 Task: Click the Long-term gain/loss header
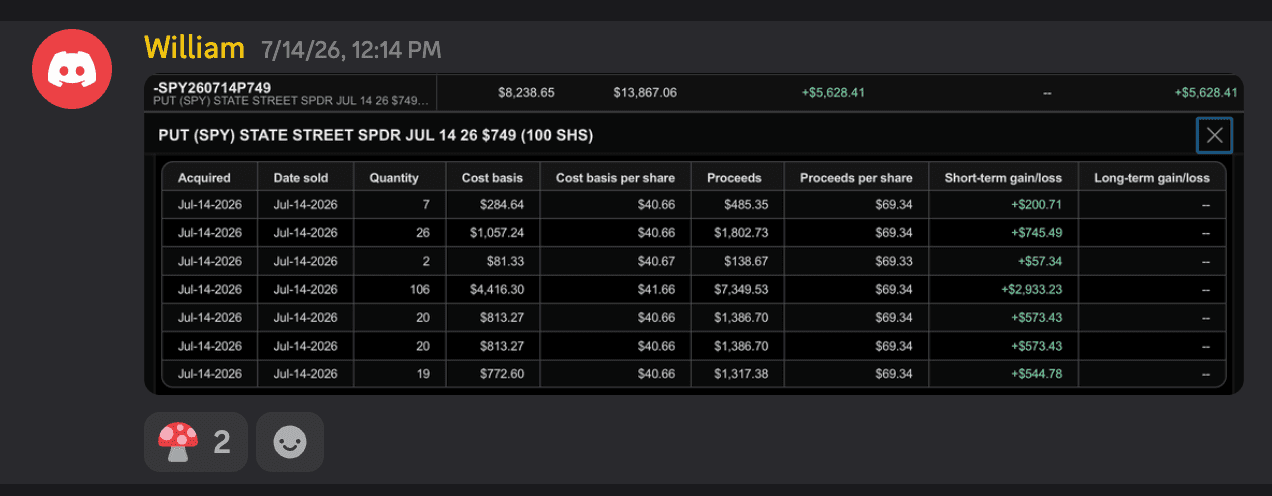(1152, 178)
